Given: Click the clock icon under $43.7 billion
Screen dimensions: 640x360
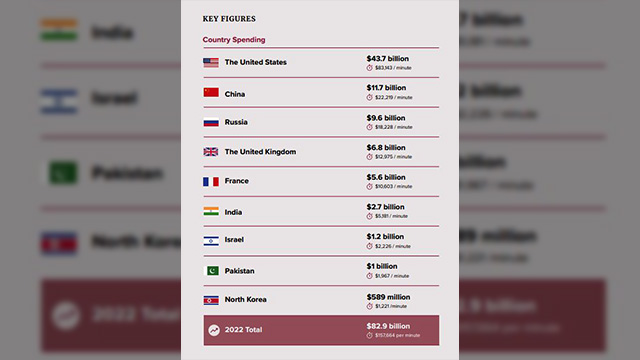Looking at the screenshot, I should click(x=369, y=68).
